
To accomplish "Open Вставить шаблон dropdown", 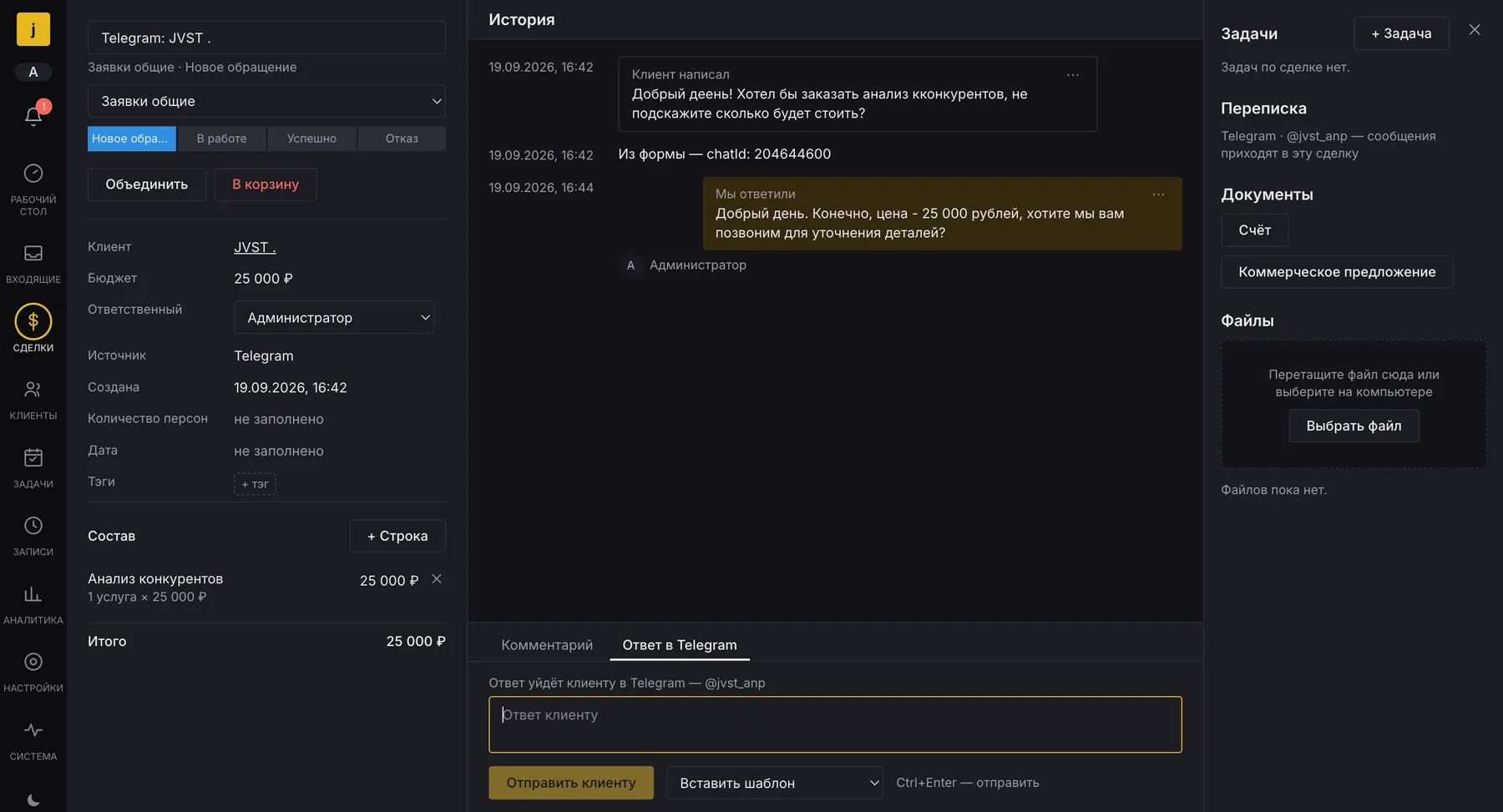I will [775, 783].
